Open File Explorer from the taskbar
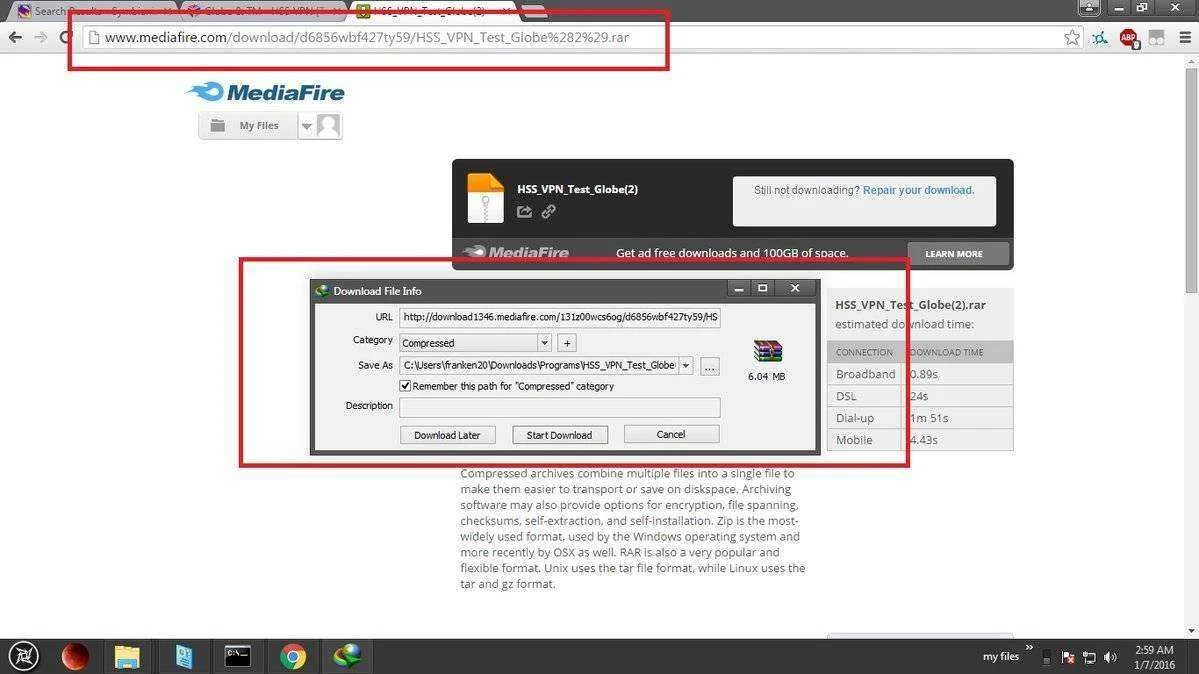1199x674 pixels. [x=127, y=656]
